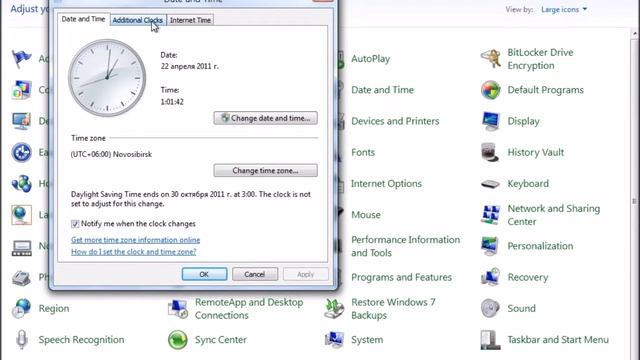Open the Recovery icon
The height and width of the screenshot is (360, 640).
point(491,277)
